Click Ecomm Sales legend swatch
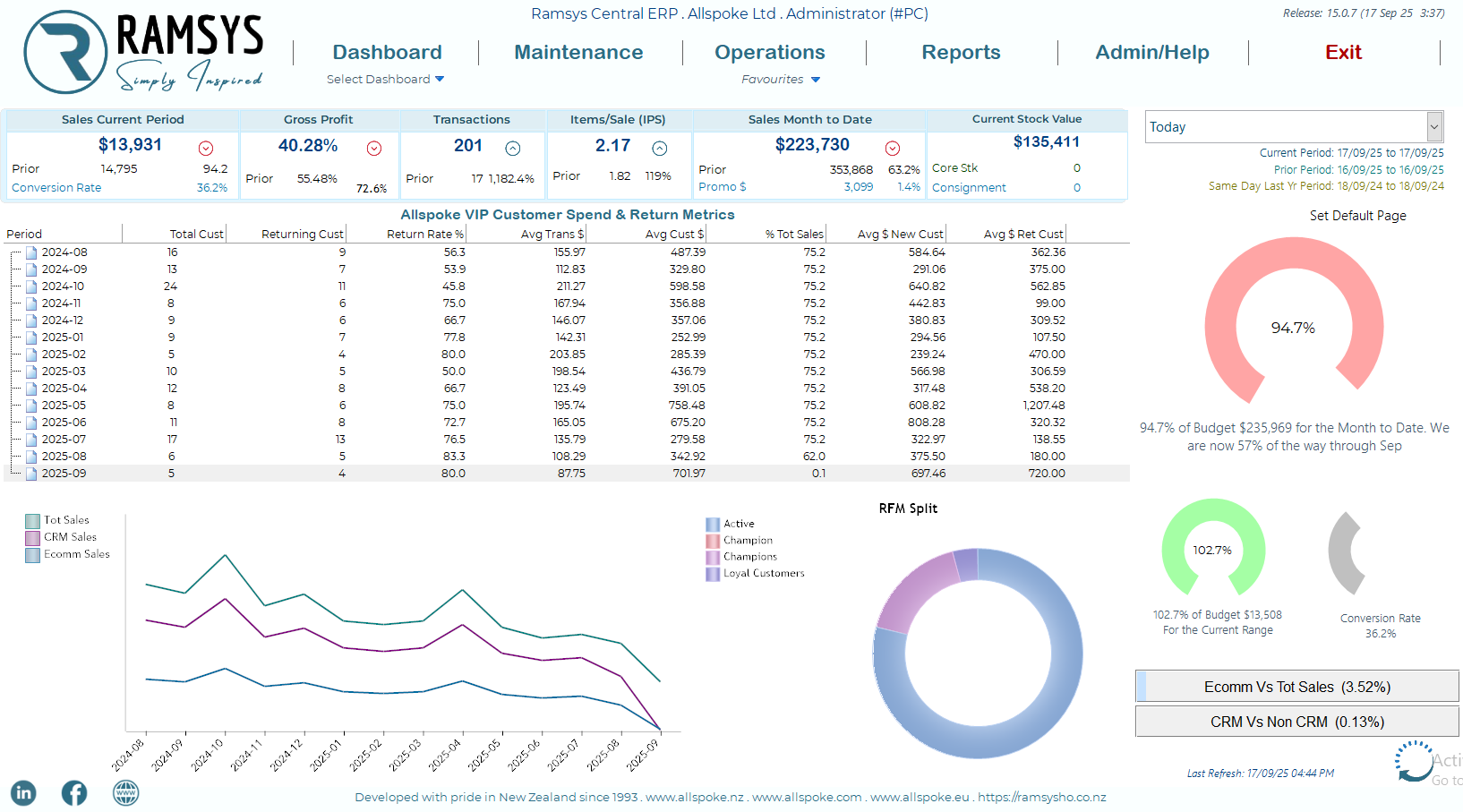The height and width of the screenshot is (812, 1463). (33, 554)
